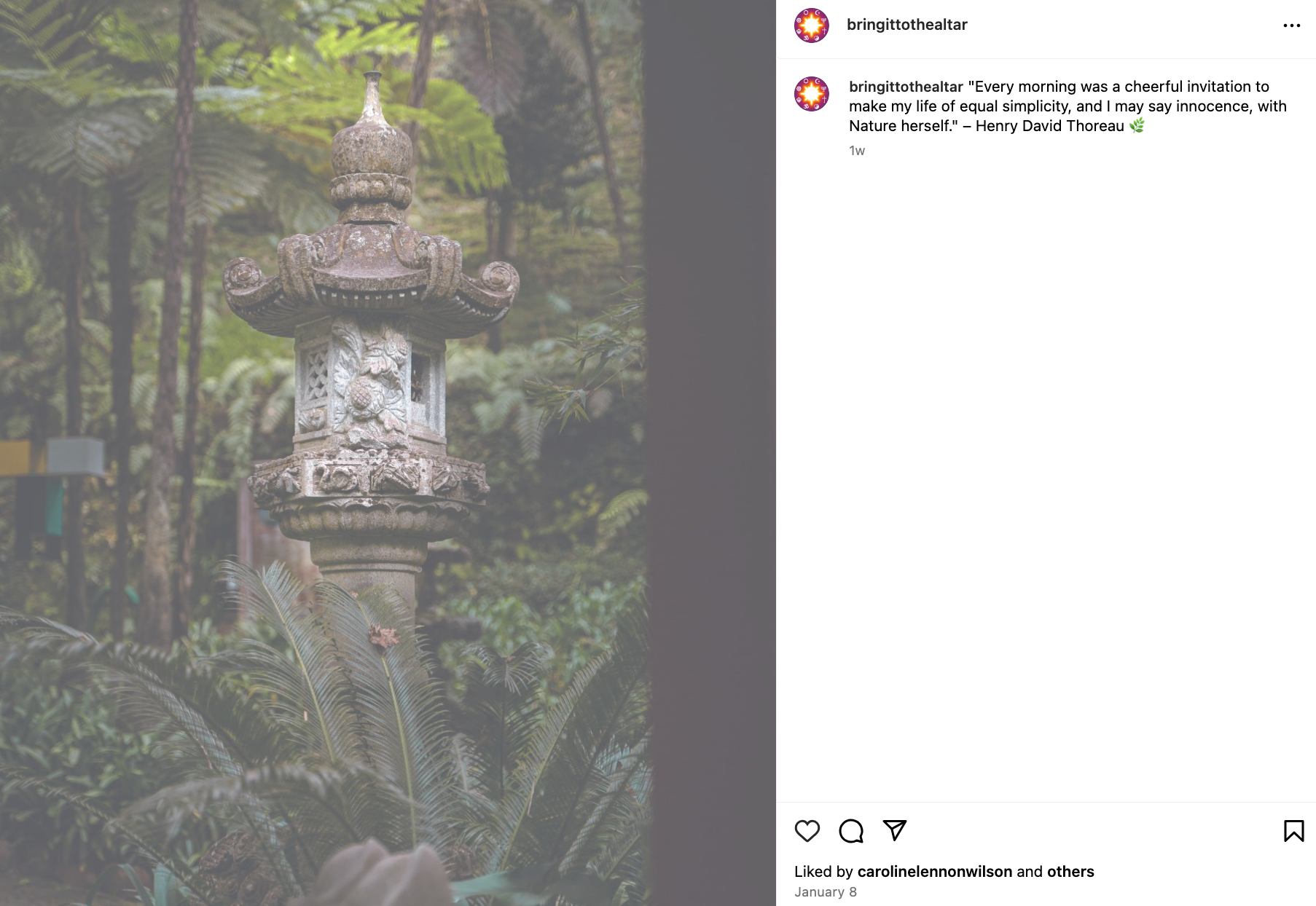Open comments with the speech bubble icon

click(851, 831)
